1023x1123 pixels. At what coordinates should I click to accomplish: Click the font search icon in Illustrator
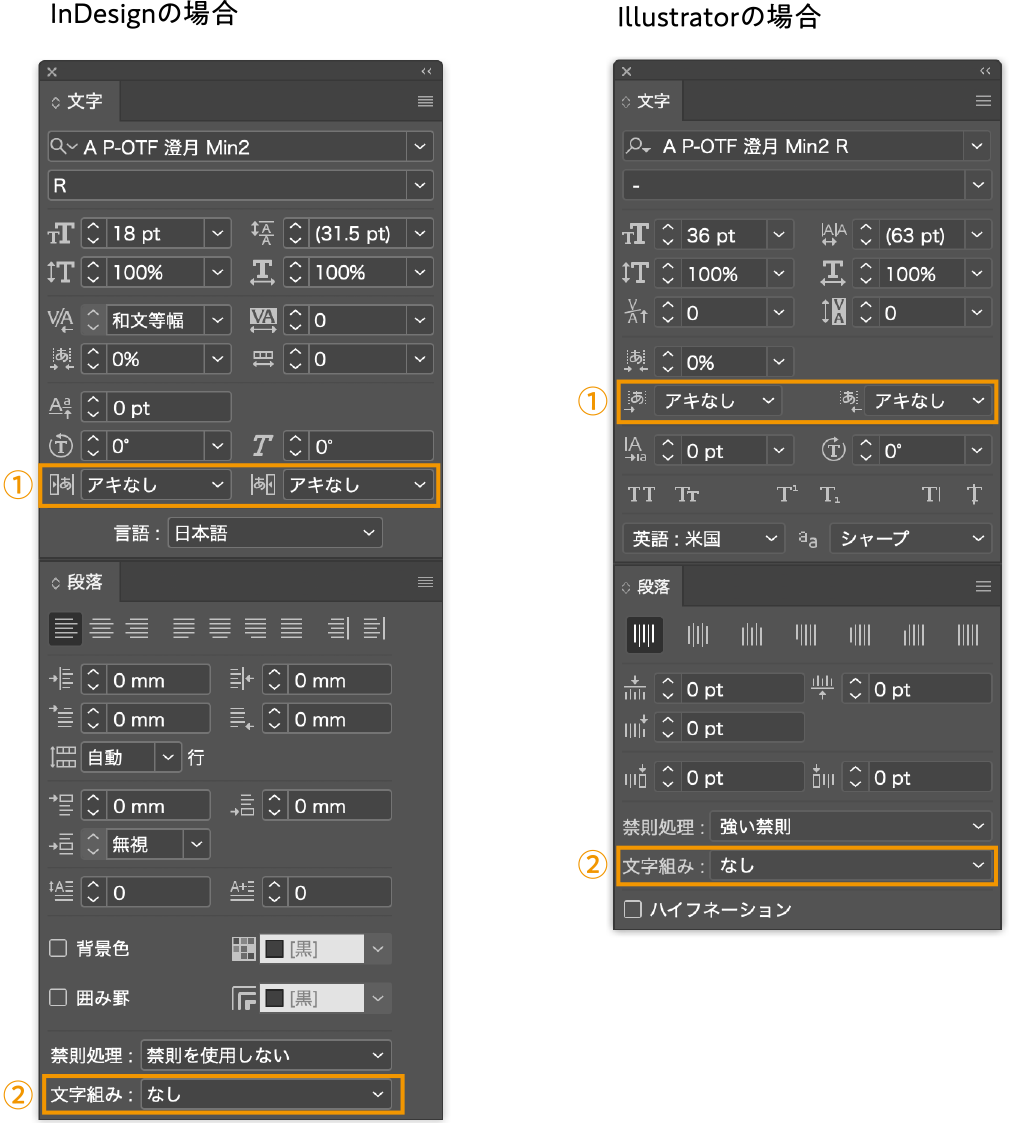pyautogui.click(x=637, y=146)
